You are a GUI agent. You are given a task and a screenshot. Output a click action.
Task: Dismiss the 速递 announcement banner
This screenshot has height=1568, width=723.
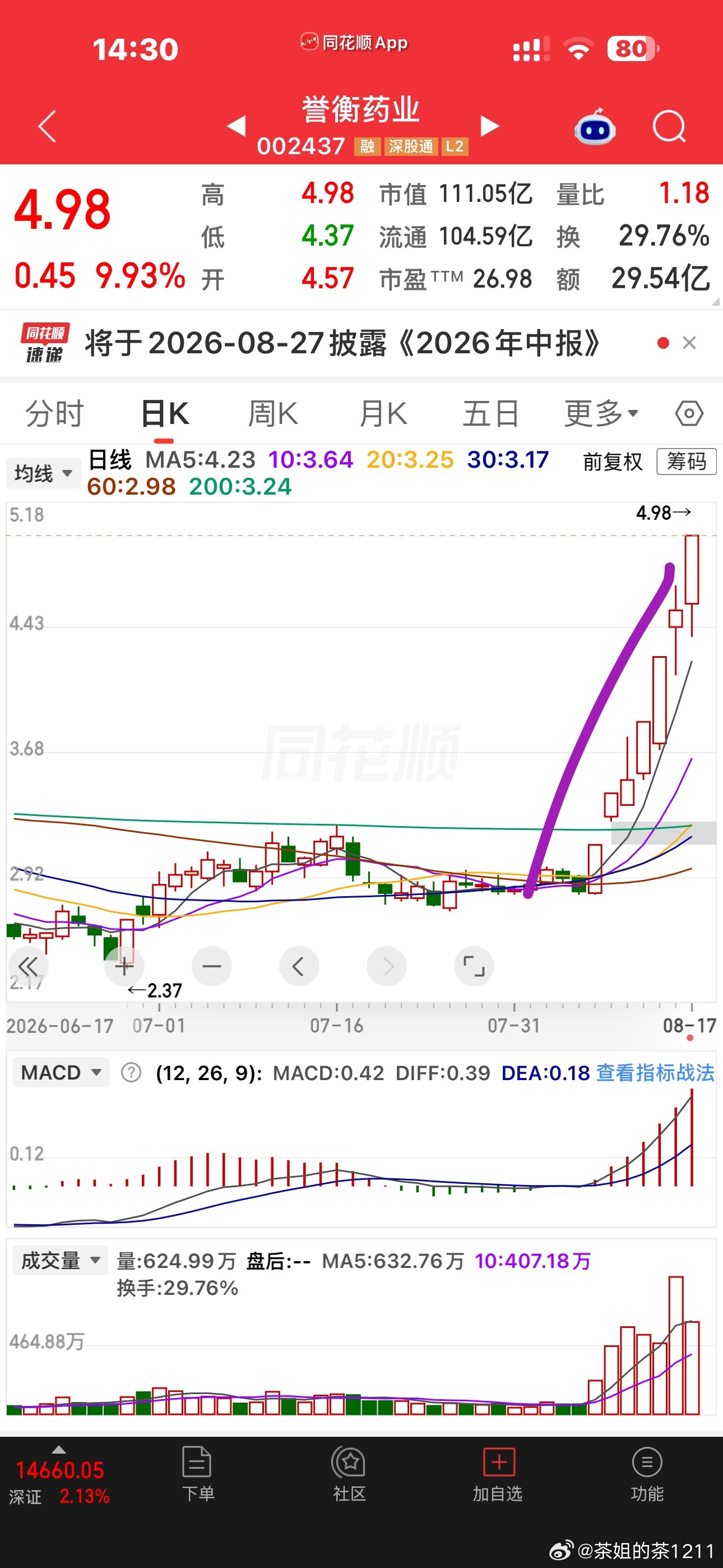tap(689, 343)
